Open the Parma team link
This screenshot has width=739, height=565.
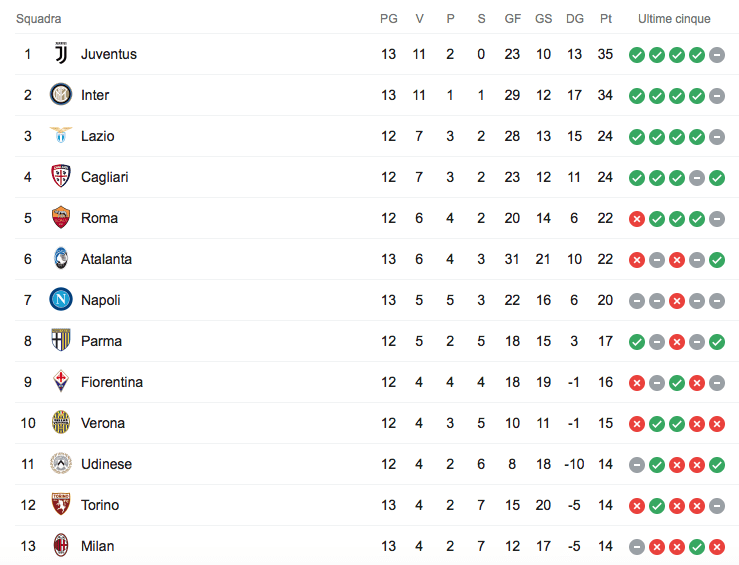tap(101, 341)
